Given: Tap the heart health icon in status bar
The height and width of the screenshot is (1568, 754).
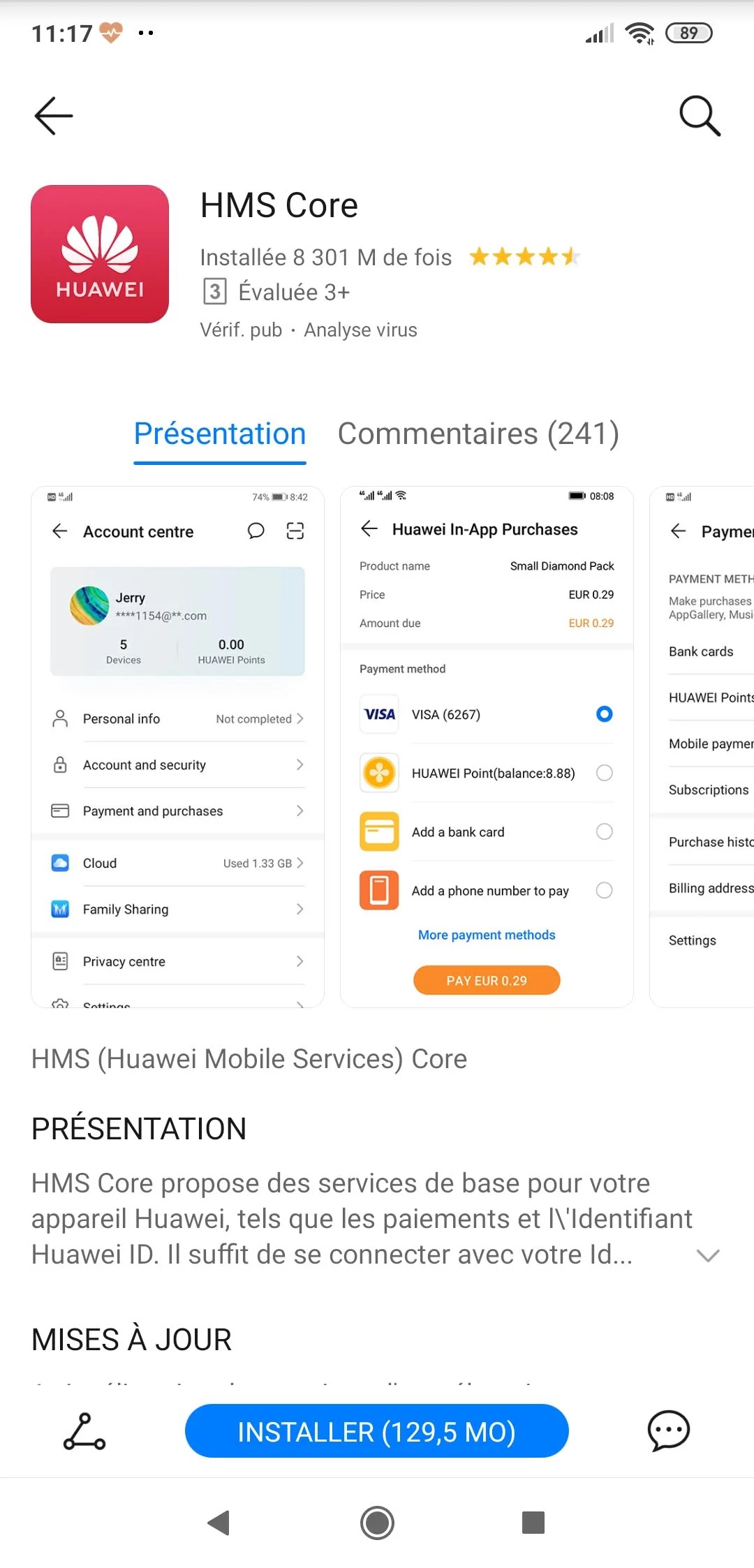Looking at the screenshot, I should coord(111,32).
